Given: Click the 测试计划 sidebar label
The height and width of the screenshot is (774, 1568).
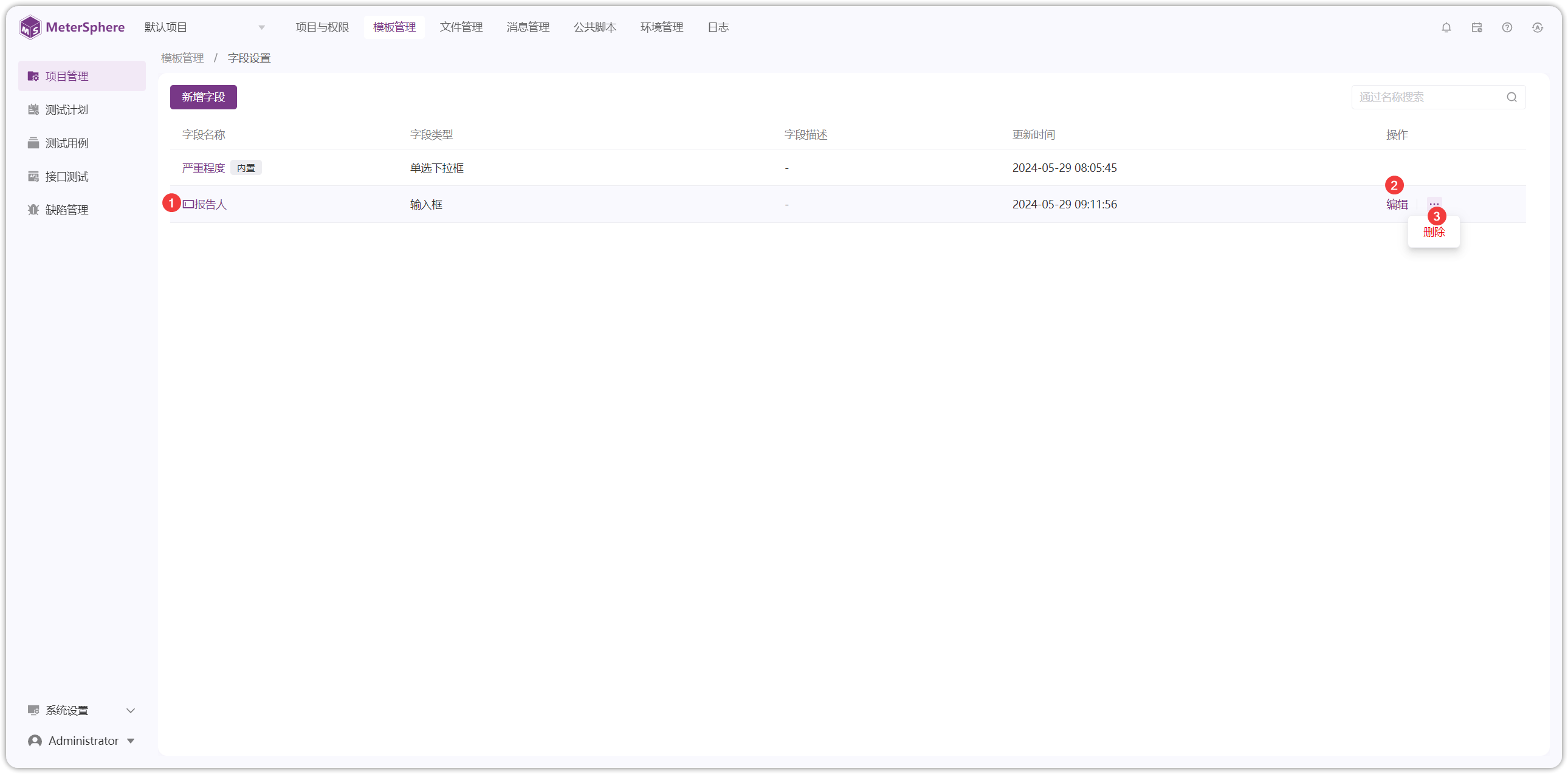Looking at the screenshot, I should pyautogui.click(x=67, y=109).
